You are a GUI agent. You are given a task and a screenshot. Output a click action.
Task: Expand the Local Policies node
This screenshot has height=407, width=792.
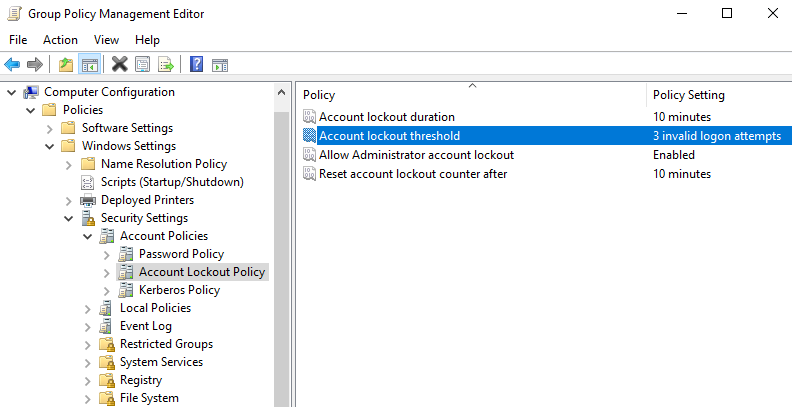(87, 309)
